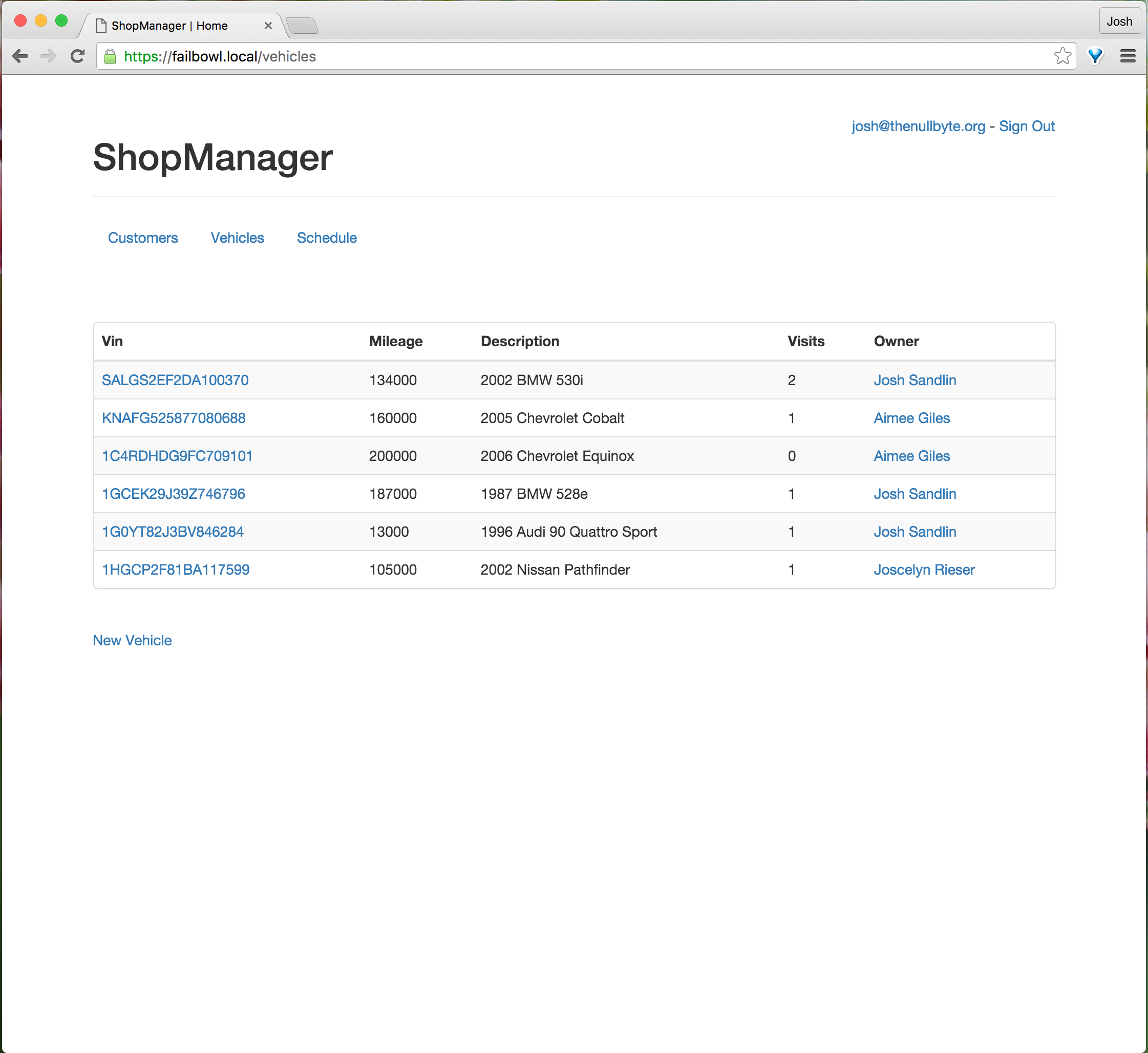Go to Vehicles navigation link
The width and height of the screenshot is (1148, 1053).
[x=237, y=238]
